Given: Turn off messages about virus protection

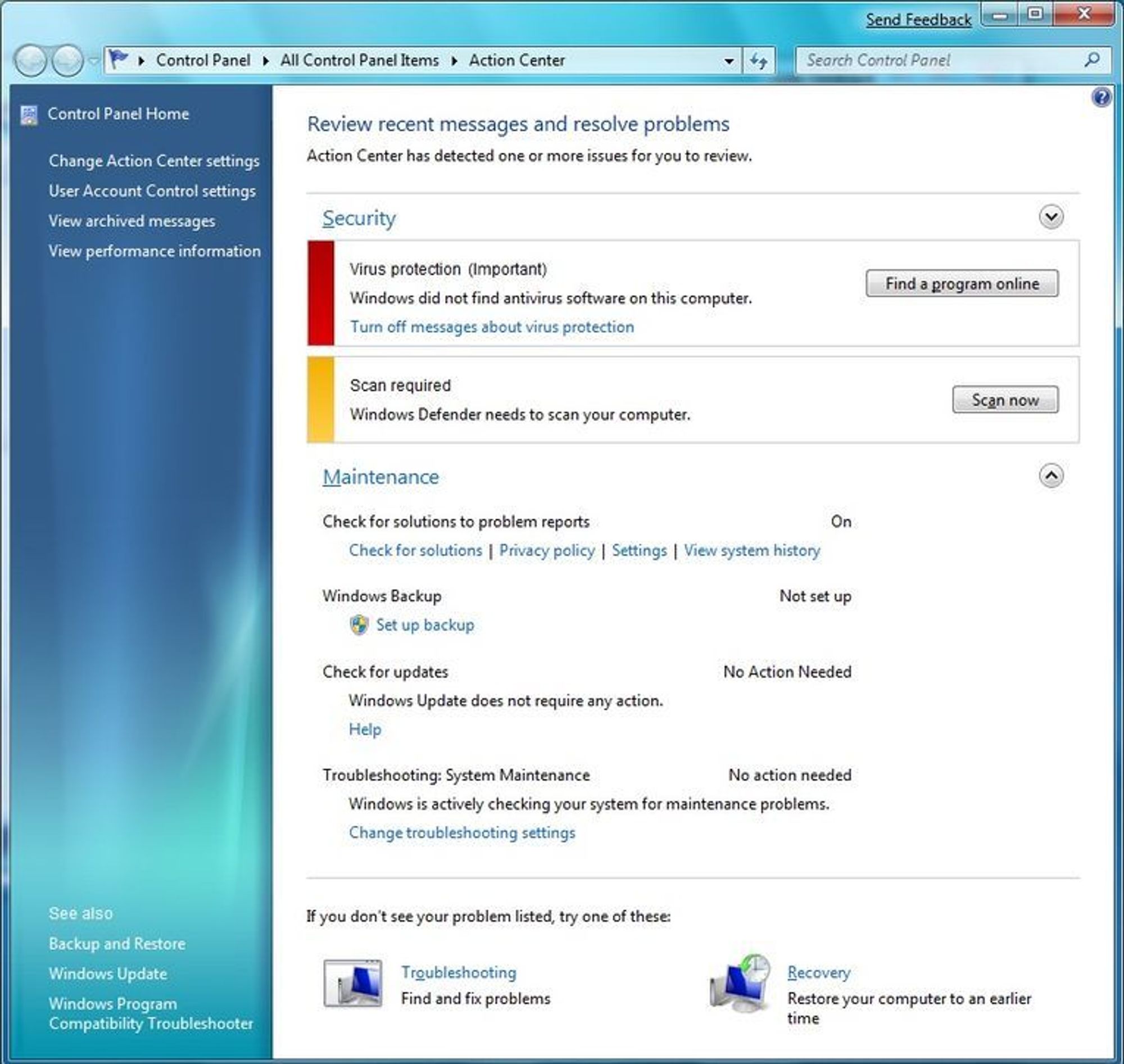Looking at the screenshot, I should pyautogui.click(x=492, y=327).
